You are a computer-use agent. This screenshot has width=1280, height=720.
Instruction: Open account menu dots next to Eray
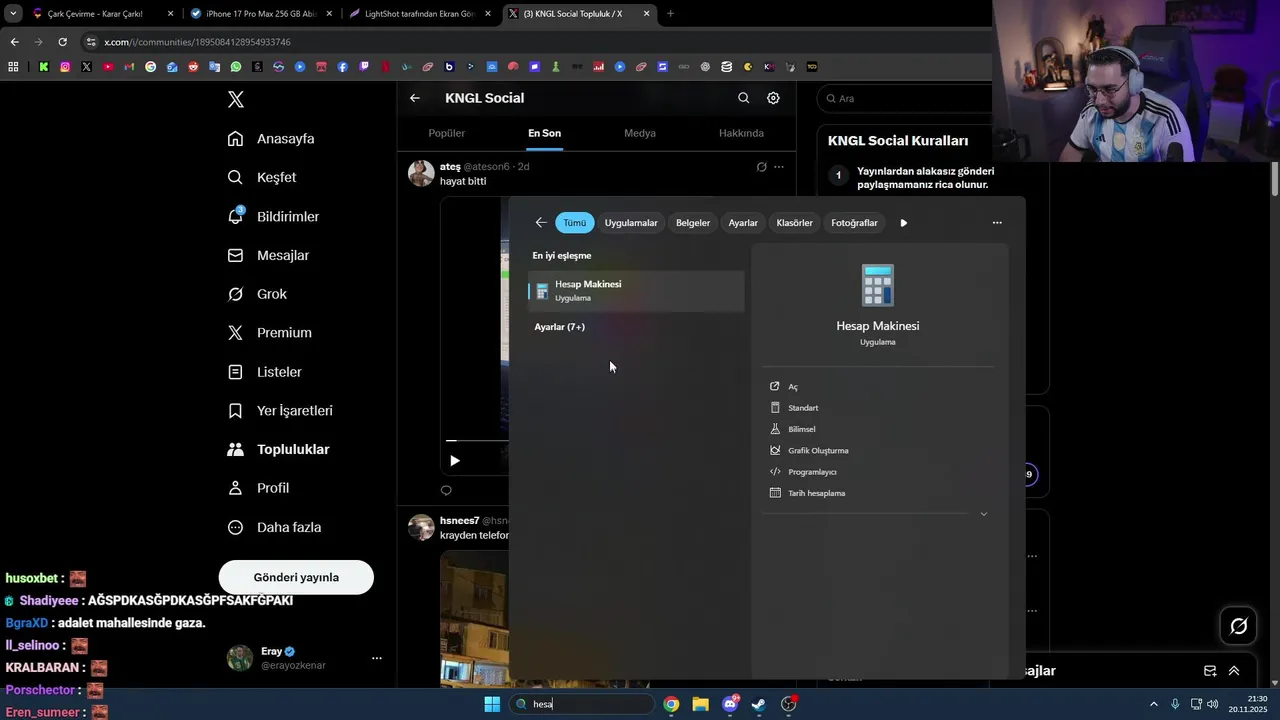[377, 658]
